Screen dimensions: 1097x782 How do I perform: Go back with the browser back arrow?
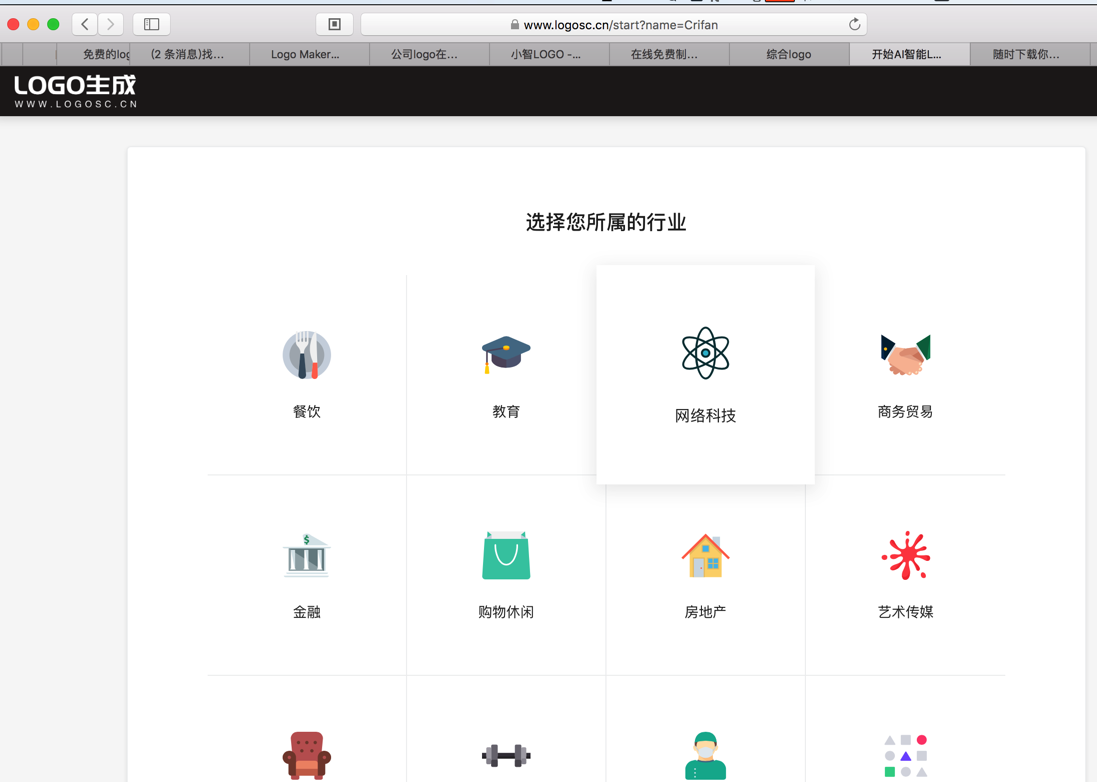click(85, 24)
